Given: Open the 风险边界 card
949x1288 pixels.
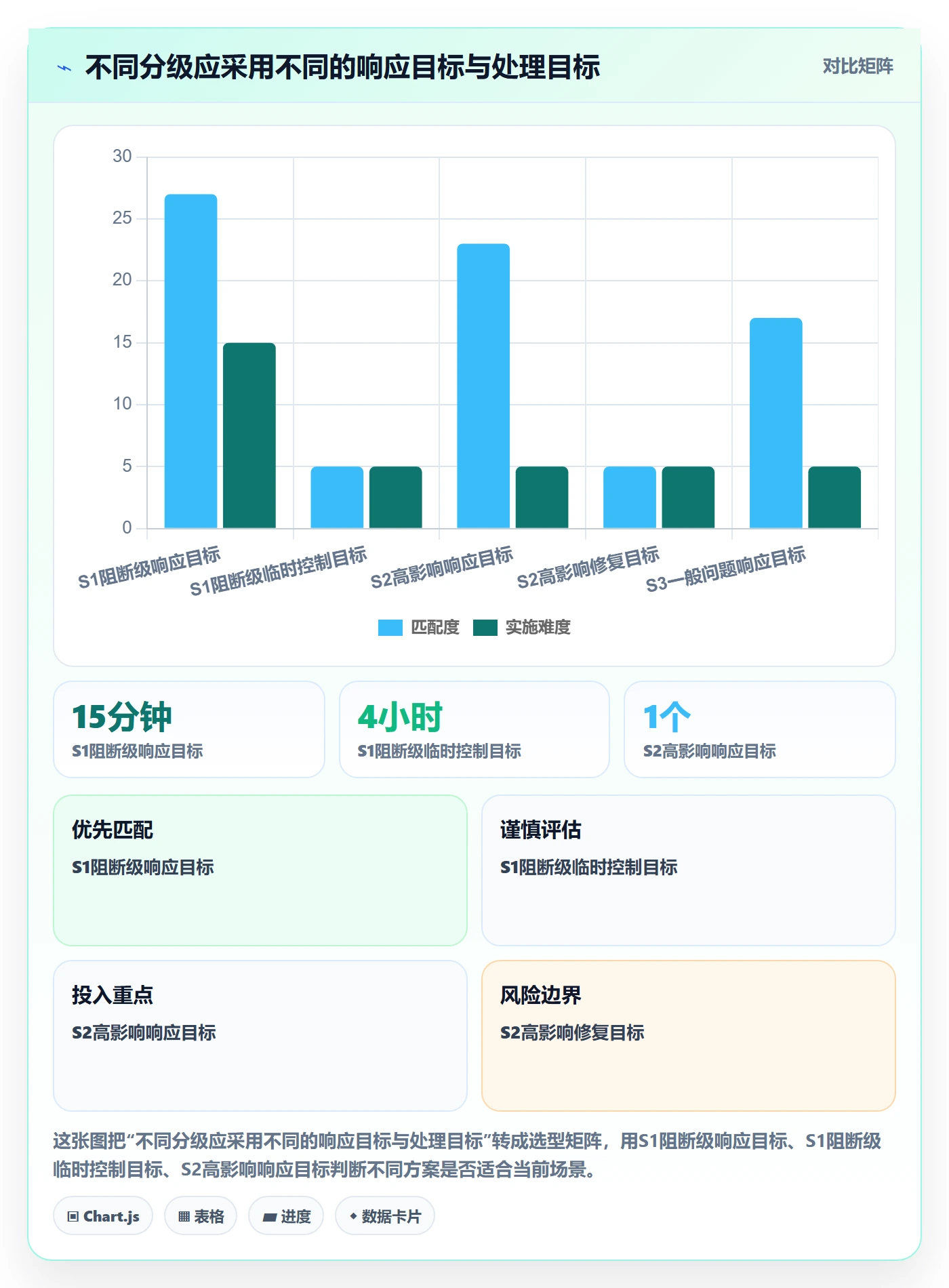Looking at the screenshot, I should coord(689,1036).
